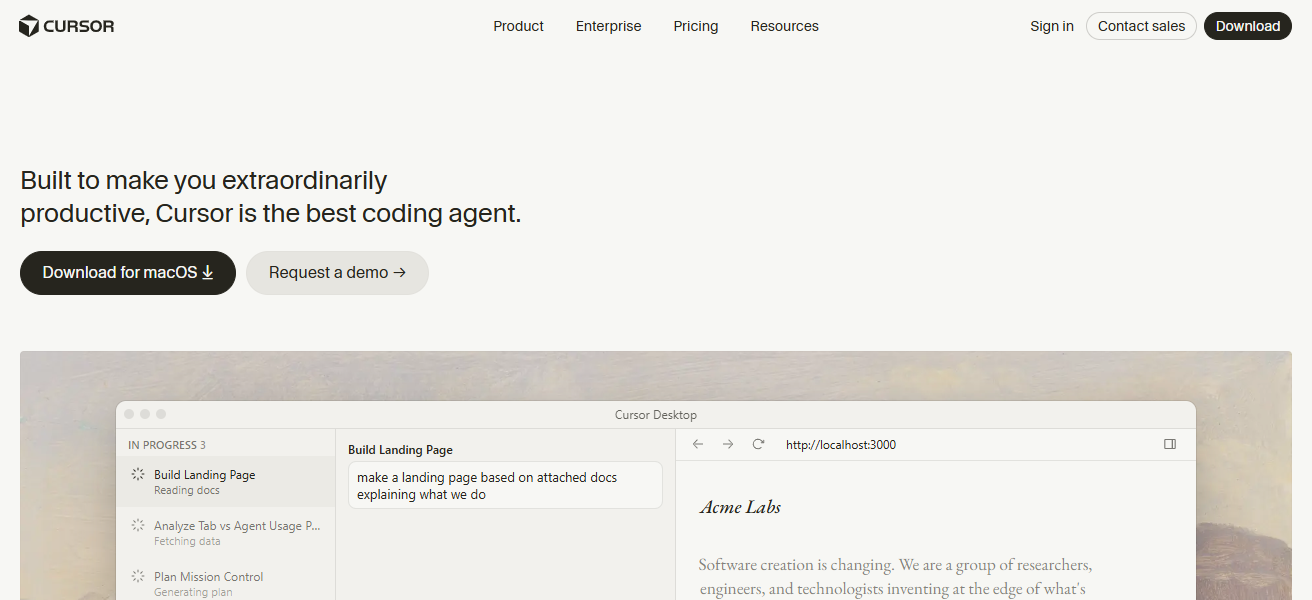The height and width of the screenshot is (600, 1312).
Task: Open the Resources menu
Action: pos(784,26)
